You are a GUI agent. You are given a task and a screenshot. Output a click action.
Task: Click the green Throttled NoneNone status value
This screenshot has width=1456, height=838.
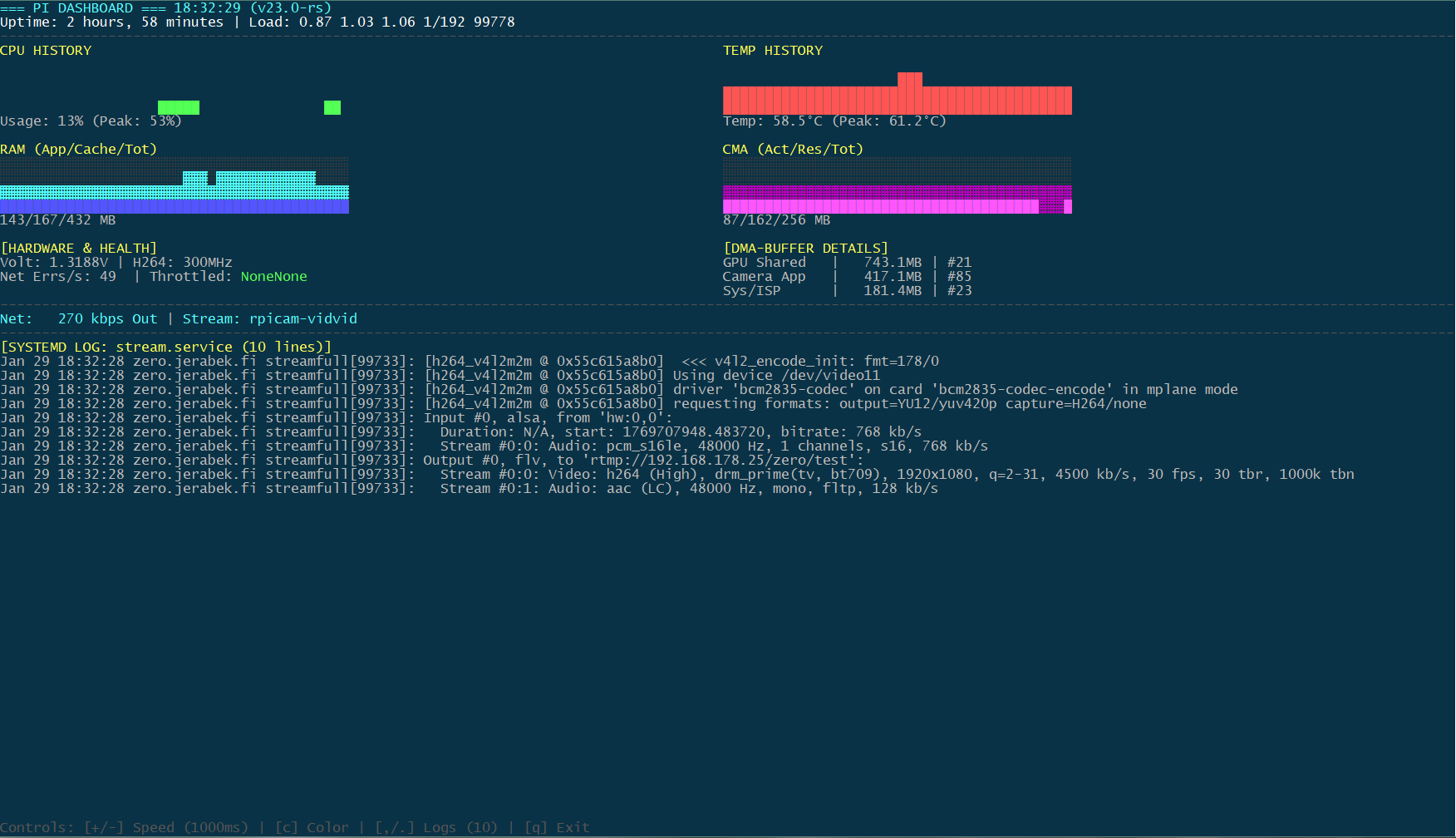[x=273, y=277]
